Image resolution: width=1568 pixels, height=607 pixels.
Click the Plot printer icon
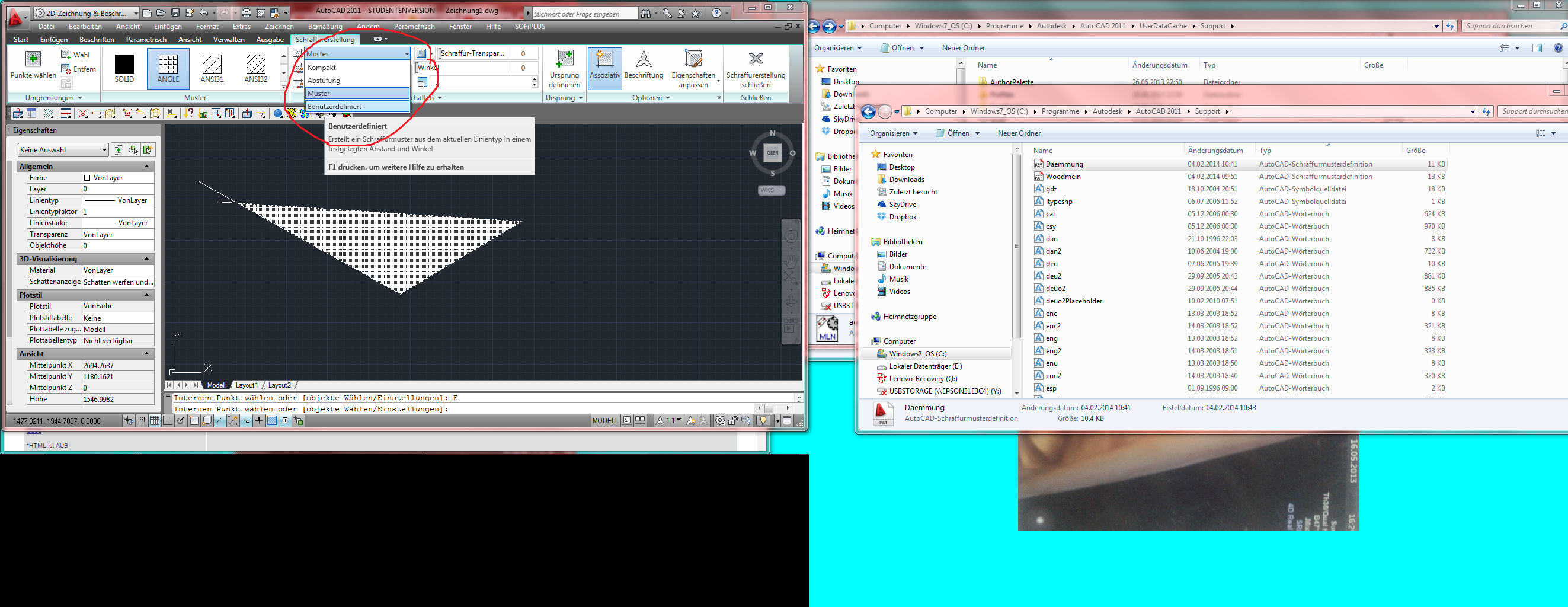pyautogui.click(x=246, y=13)
